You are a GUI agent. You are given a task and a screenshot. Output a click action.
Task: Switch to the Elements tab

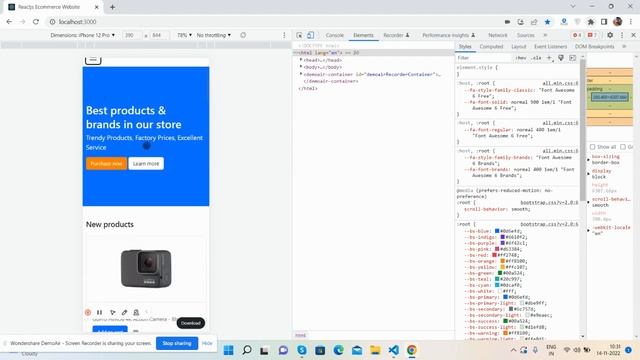[x=363, y=35]
